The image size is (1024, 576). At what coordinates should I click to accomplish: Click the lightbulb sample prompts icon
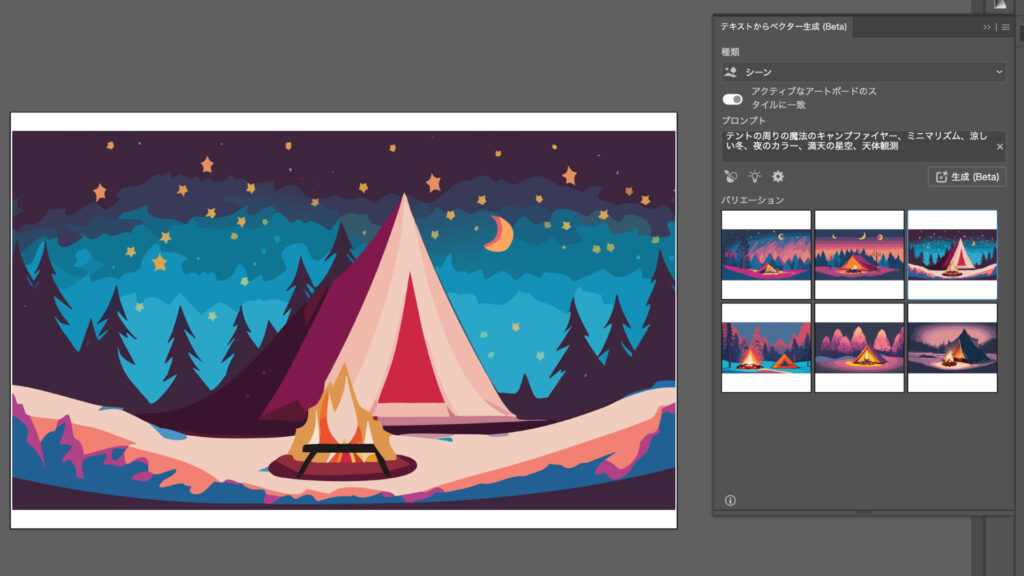point(754,177)
